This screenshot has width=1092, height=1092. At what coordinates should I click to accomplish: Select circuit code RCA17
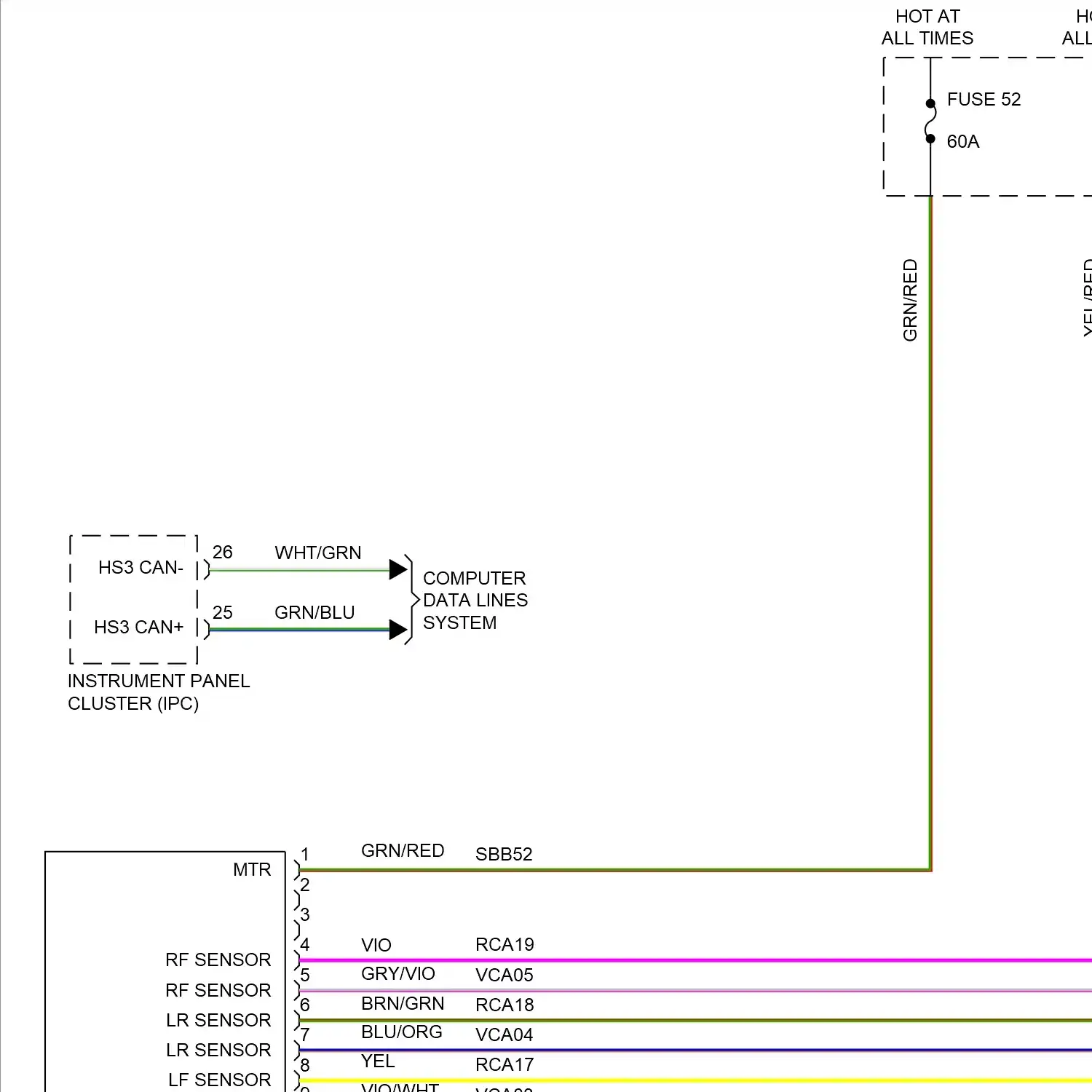click(x=505, y=1064)
